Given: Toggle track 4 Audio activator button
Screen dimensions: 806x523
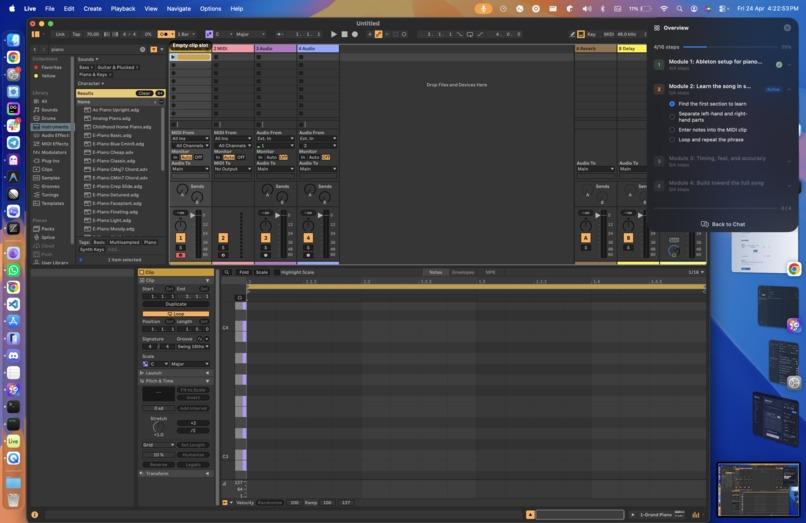Looking at the screenshot, I should coord(308,238).
